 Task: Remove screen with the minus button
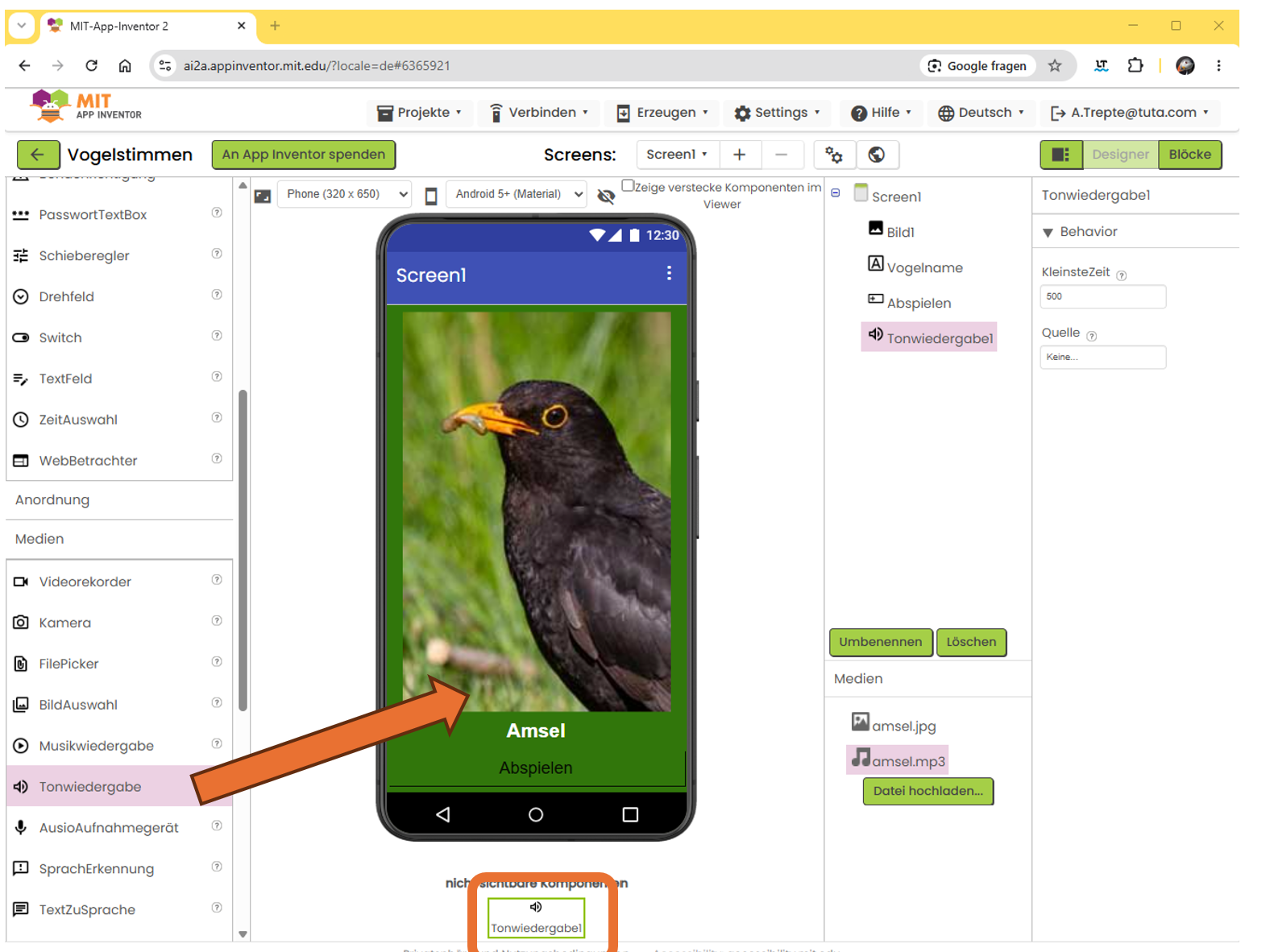click(x=781, y=155)
